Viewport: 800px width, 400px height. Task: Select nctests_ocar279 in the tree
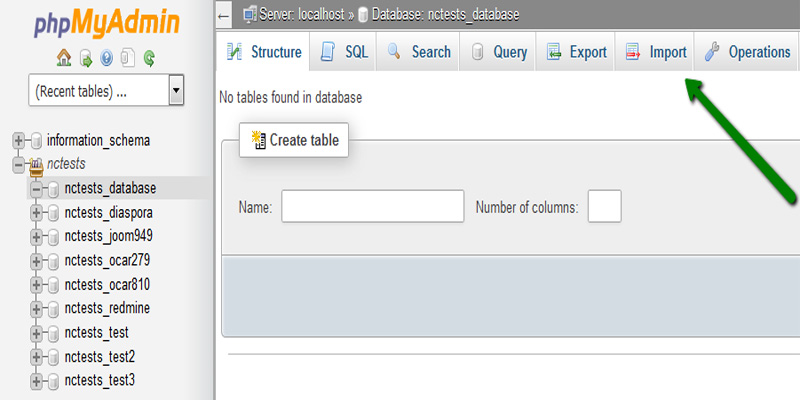[107, 261]
